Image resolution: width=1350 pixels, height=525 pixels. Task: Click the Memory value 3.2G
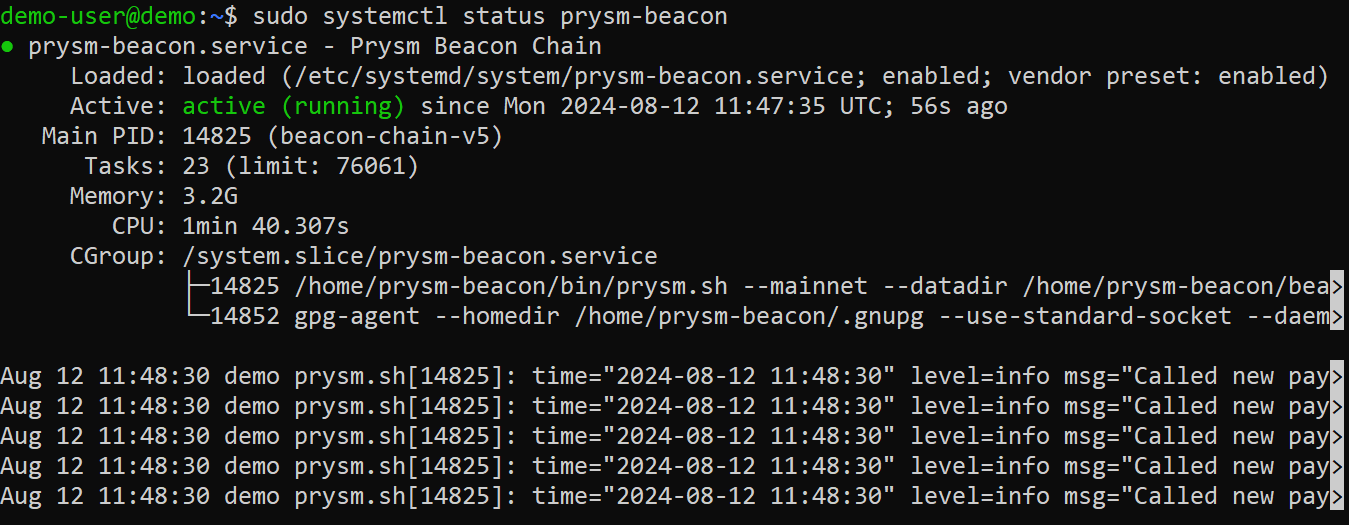[210, 196]
